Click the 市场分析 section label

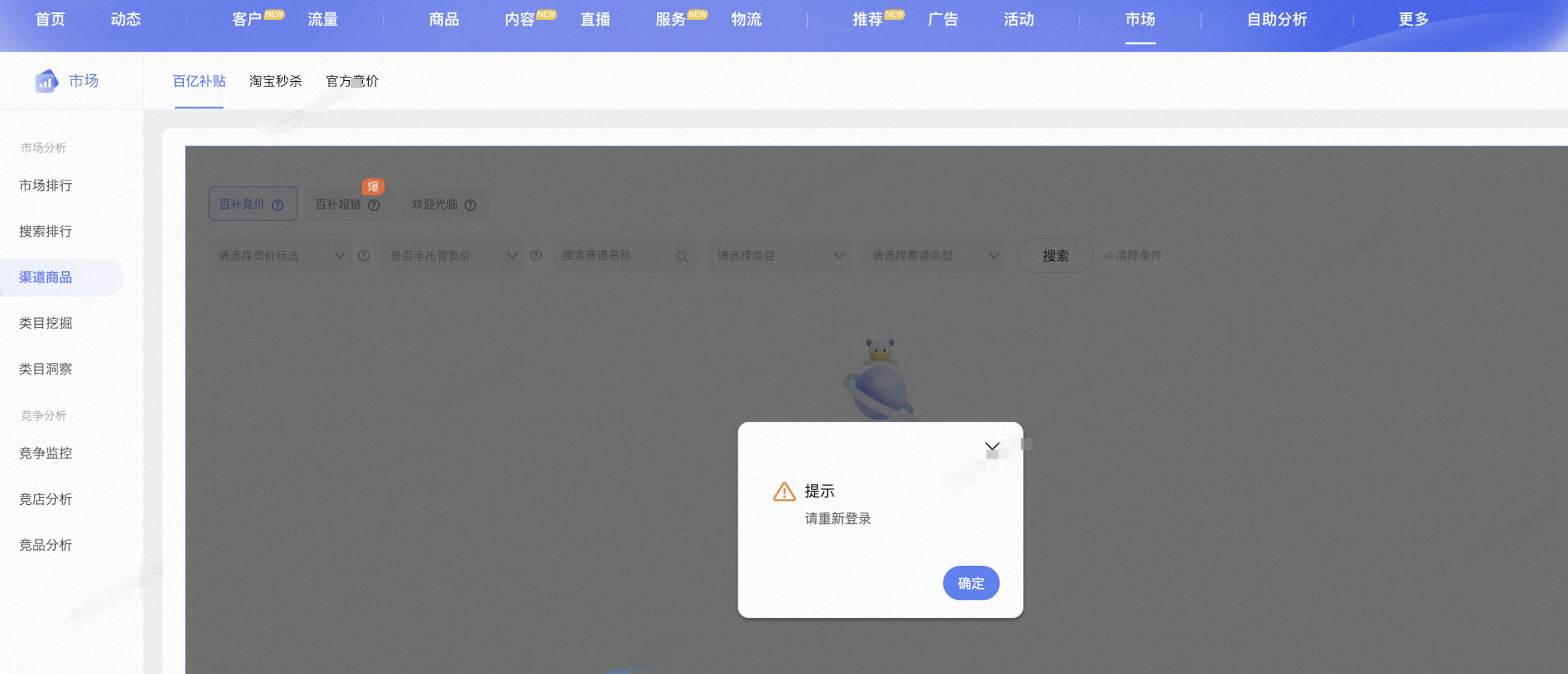tap(43, 148)
